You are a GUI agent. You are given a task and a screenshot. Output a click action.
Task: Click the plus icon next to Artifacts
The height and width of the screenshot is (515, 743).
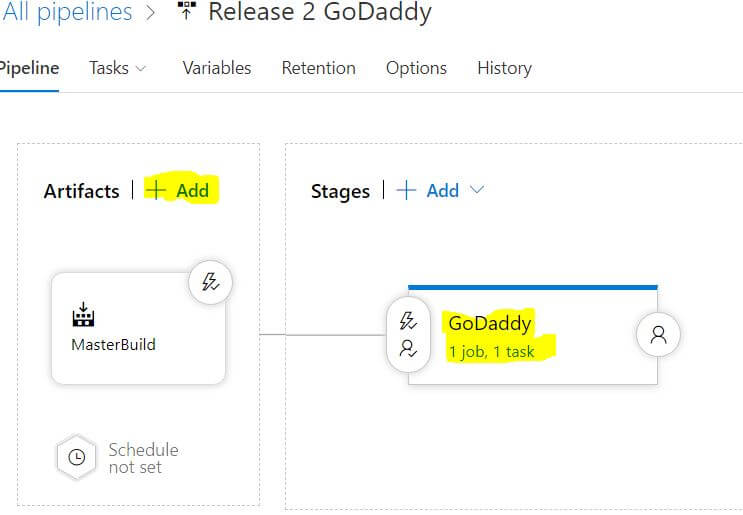click(156, 190)
